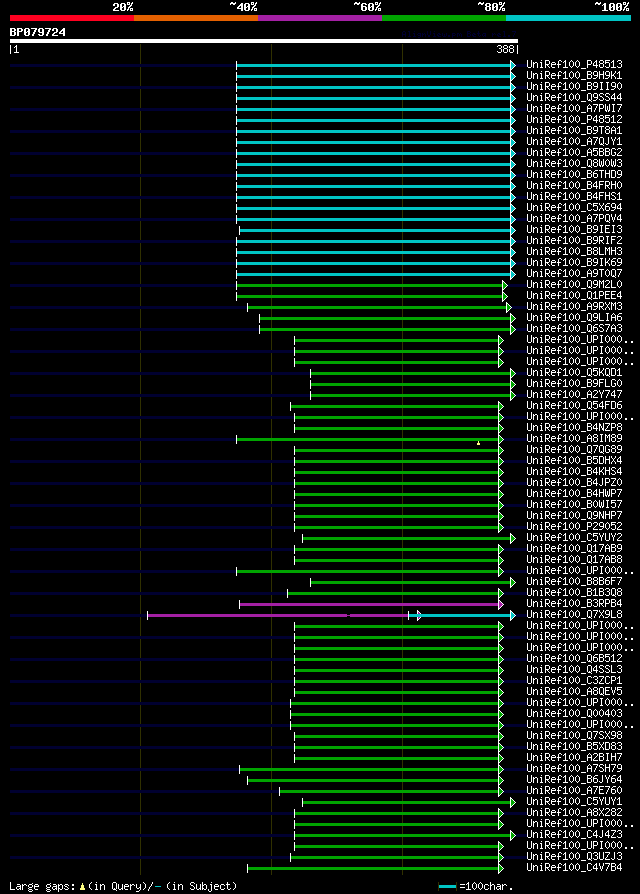Click the purple ~60% identity legend segment
640x894 pixels.
point(320,18)
